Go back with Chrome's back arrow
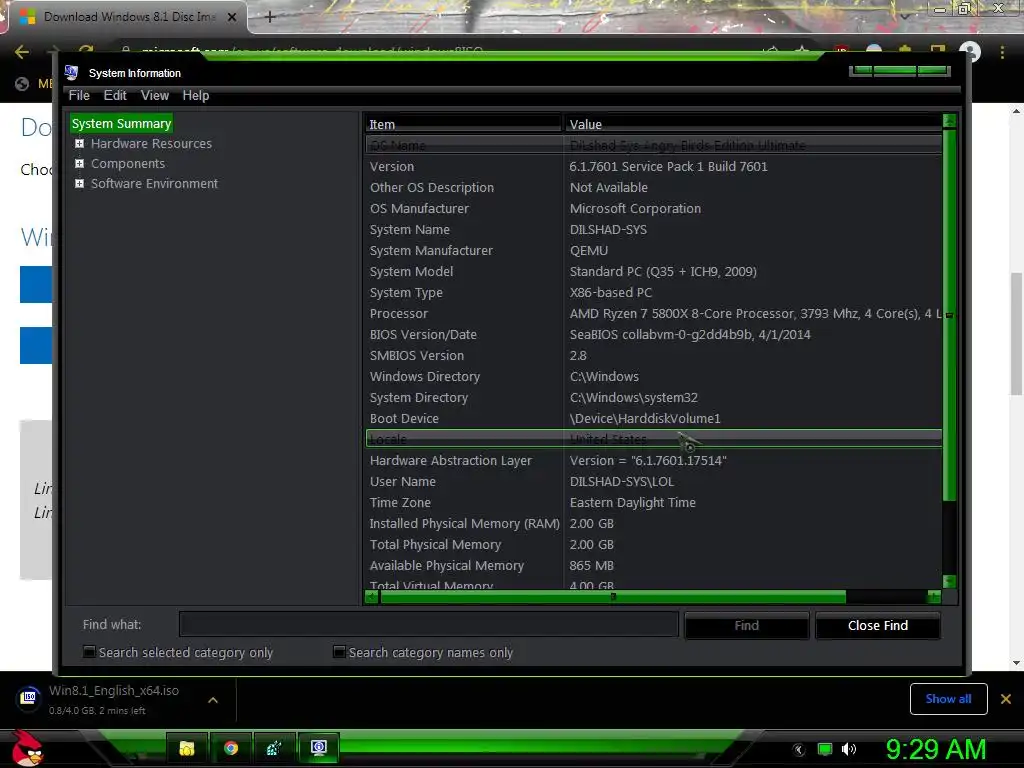 (x=22, y=52)
